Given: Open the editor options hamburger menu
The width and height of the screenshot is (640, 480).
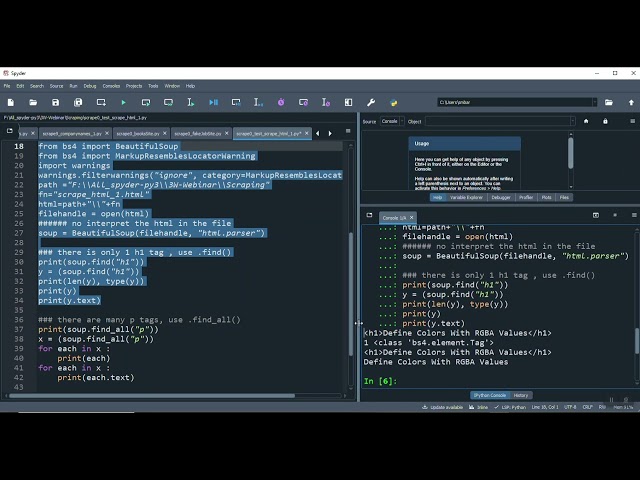Looking at the screenshot, I should (x=348, y=131).
